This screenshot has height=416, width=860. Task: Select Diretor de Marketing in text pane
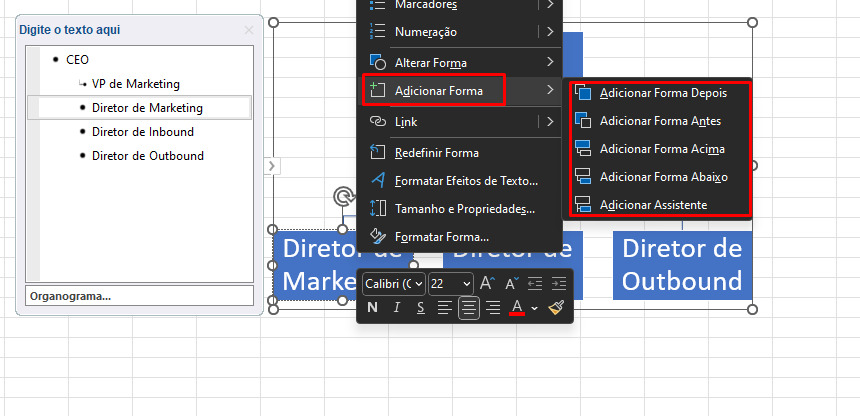(x=147, y=108)
